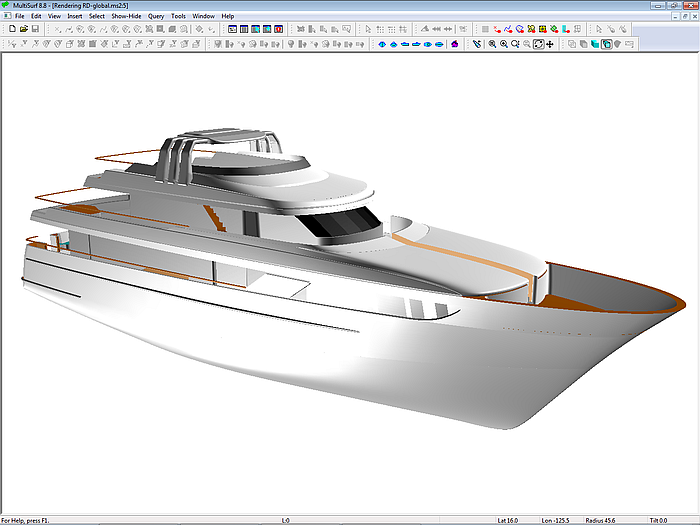Click the yellow square tool icon

point(543,30)
